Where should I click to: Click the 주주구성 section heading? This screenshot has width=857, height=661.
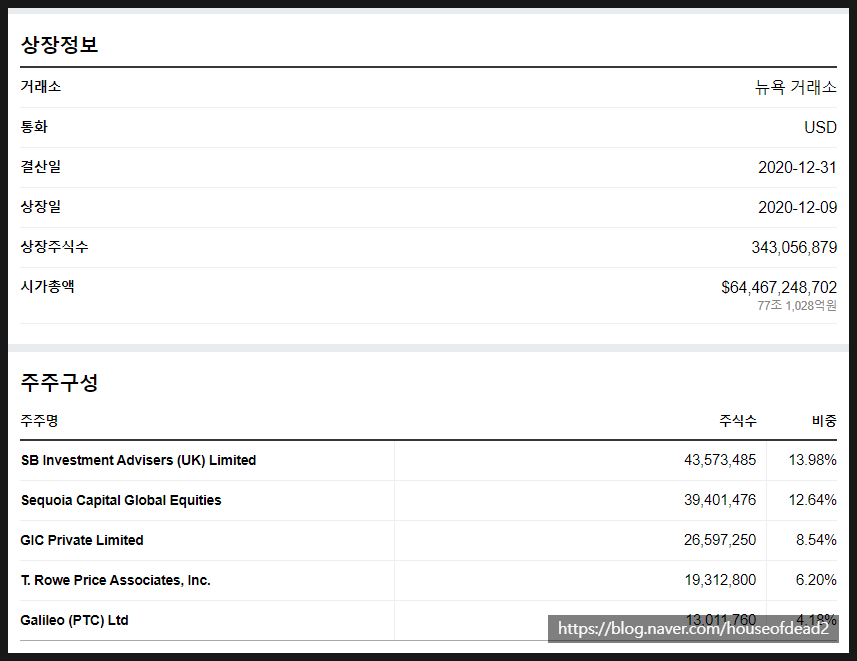pos(59,382)
